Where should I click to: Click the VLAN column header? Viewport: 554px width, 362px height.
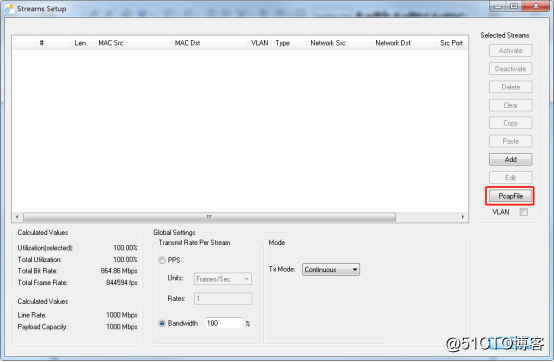[259, 43]
